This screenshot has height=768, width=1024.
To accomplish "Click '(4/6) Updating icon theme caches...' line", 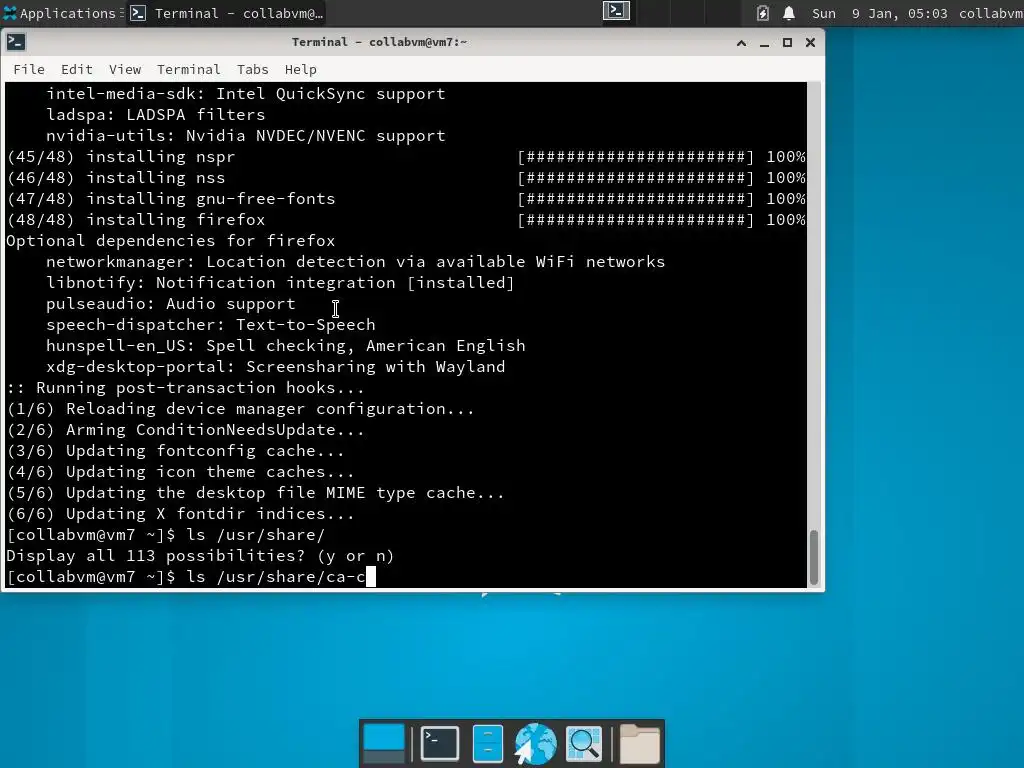I will click(x=181, y=472).
